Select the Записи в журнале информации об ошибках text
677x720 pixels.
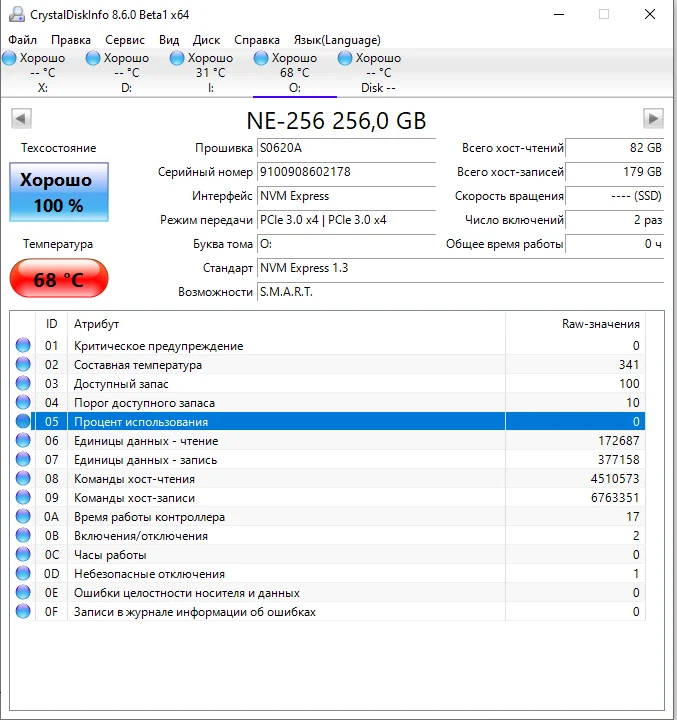(195, 612)
